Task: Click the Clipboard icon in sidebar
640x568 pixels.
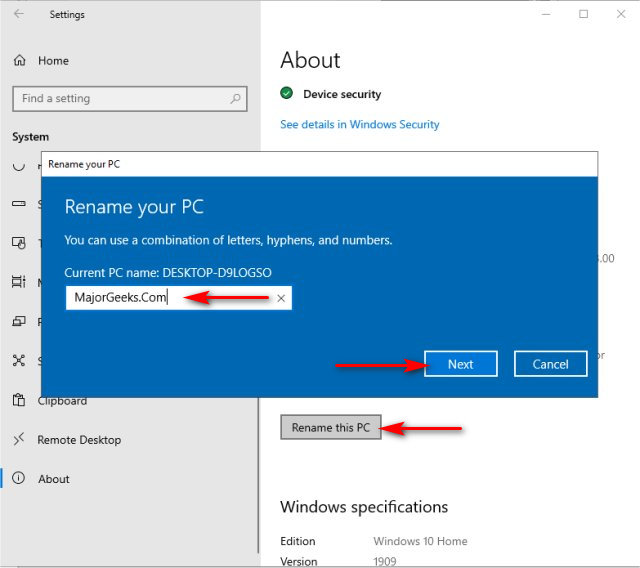Action: pyautogui.click(x=19, y=400)
